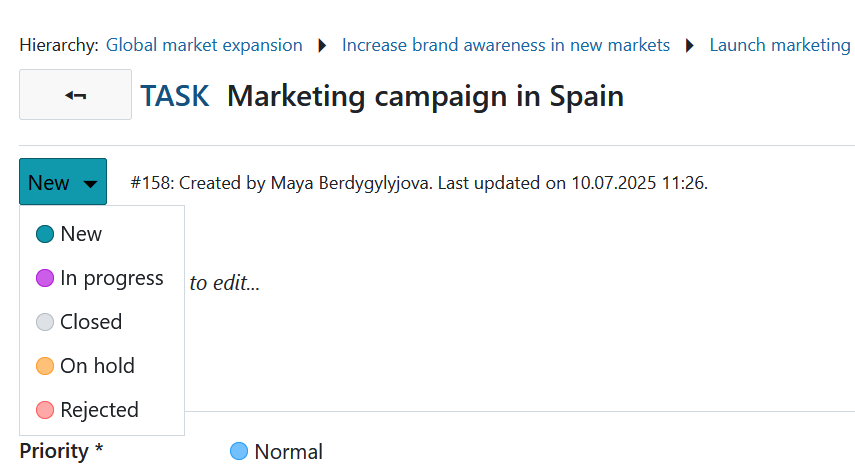This screenshot has height=468, width=855.
Task: Click the back arrow button
Action: 75,95
